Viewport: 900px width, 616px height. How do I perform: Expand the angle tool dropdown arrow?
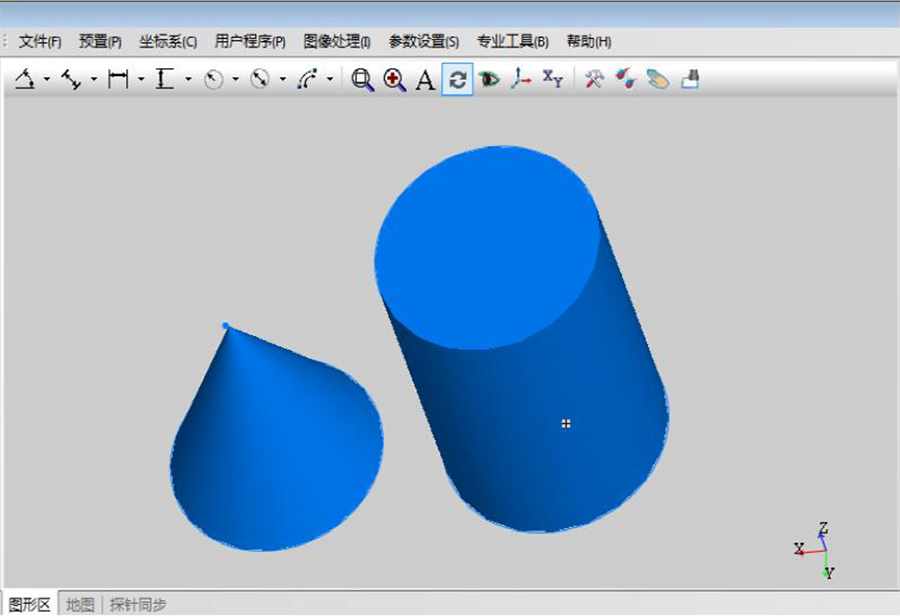[47, 80]
